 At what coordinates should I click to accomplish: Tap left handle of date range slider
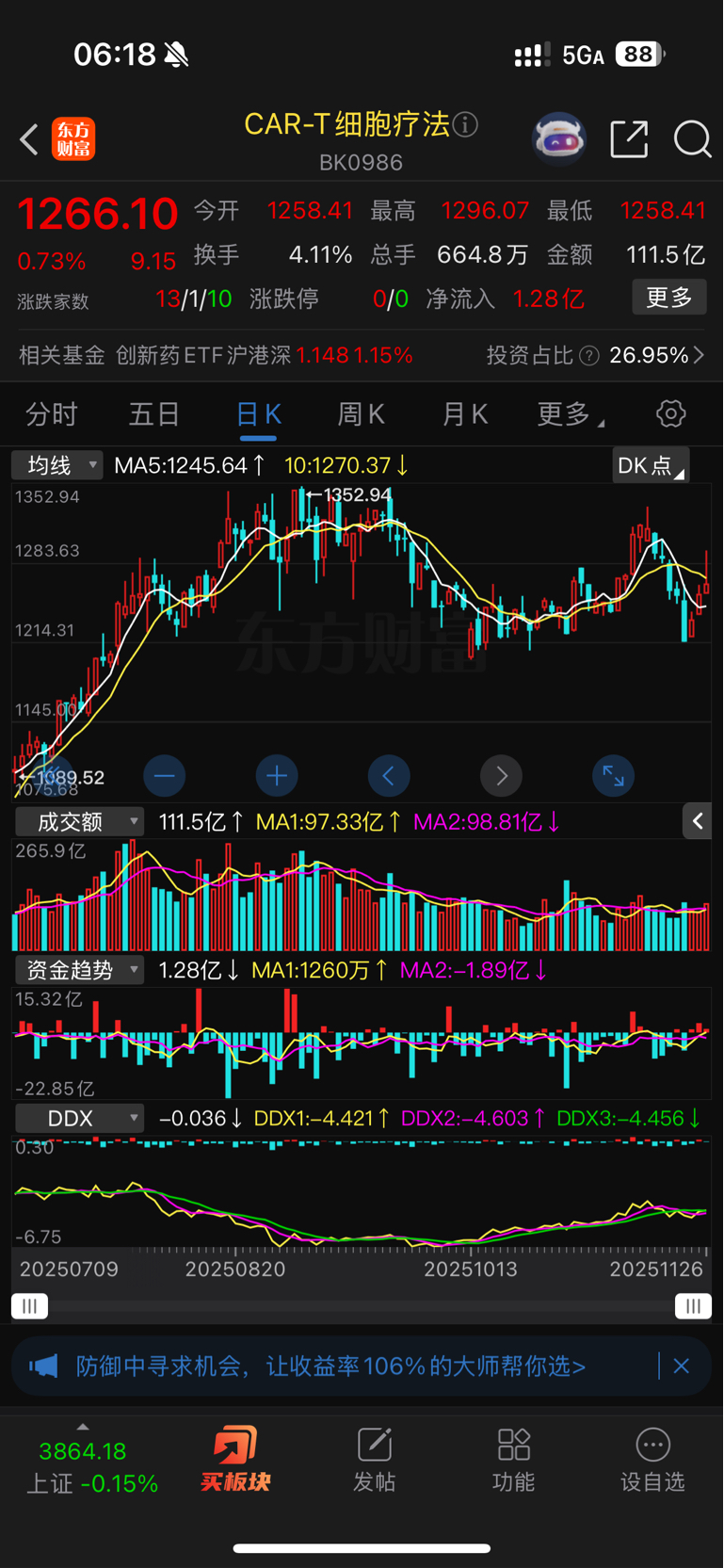[29, 1306]
